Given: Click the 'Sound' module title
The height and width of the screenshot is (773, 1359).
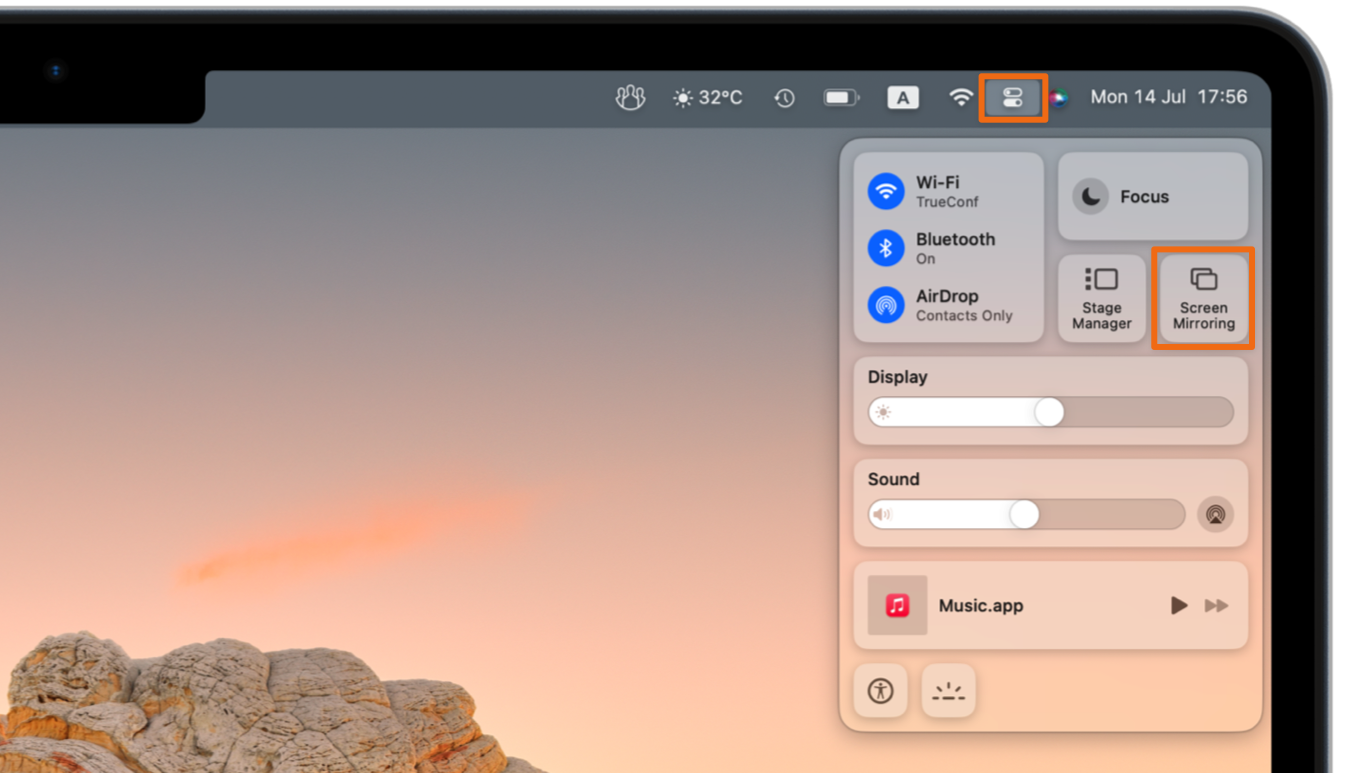Looking at the screenshot, I should tap(893, 479).
